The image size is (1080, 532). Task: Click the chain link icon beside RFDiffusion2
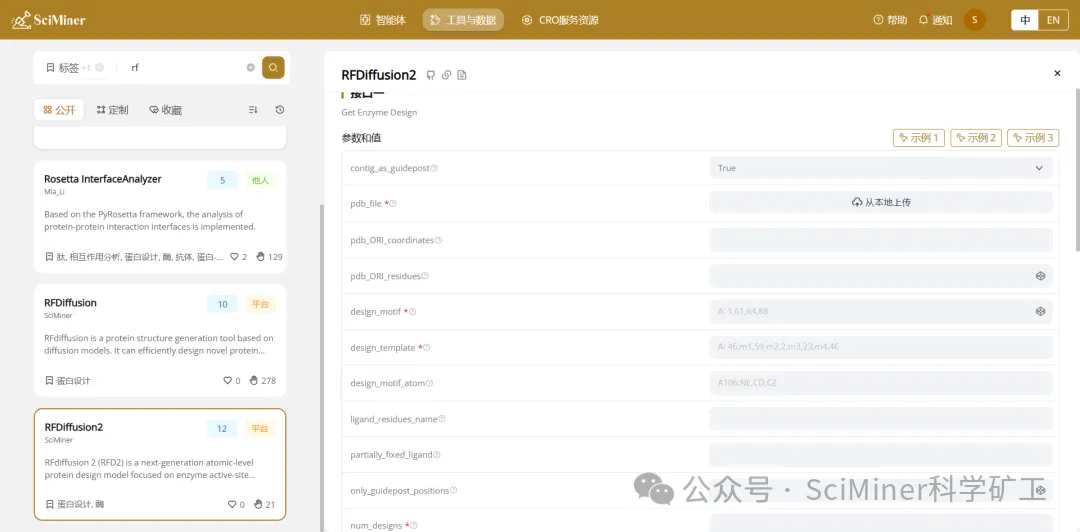pyautogui.click(x=446, y=75)
